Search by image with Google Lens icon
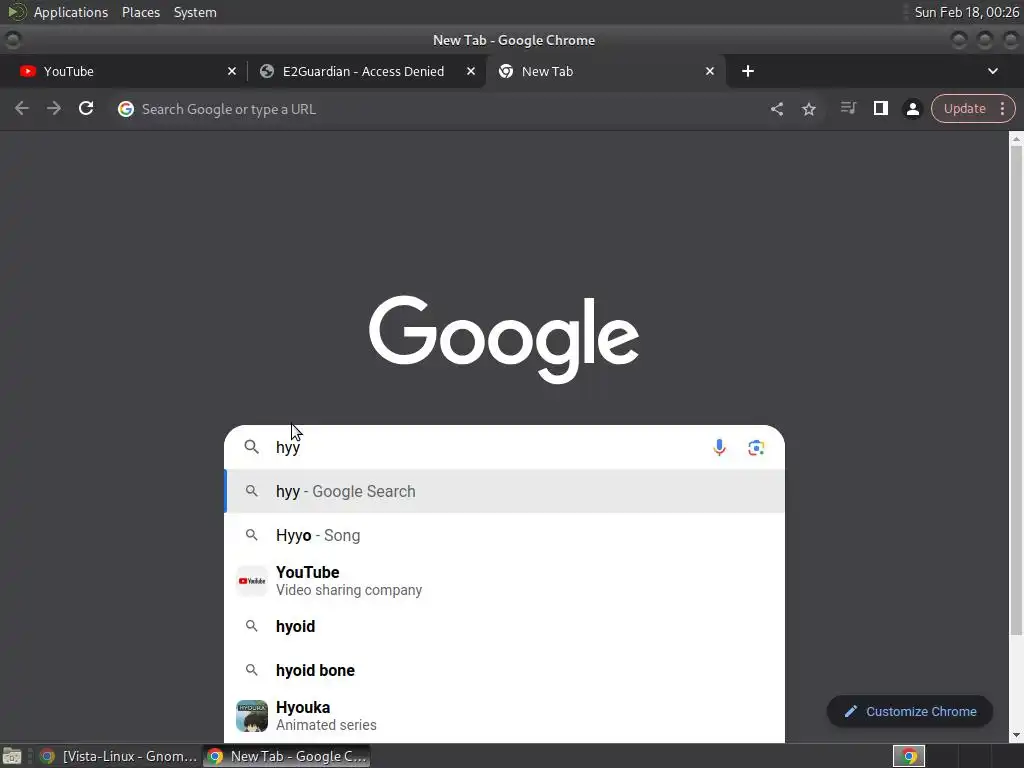 (x=756, y=447)
